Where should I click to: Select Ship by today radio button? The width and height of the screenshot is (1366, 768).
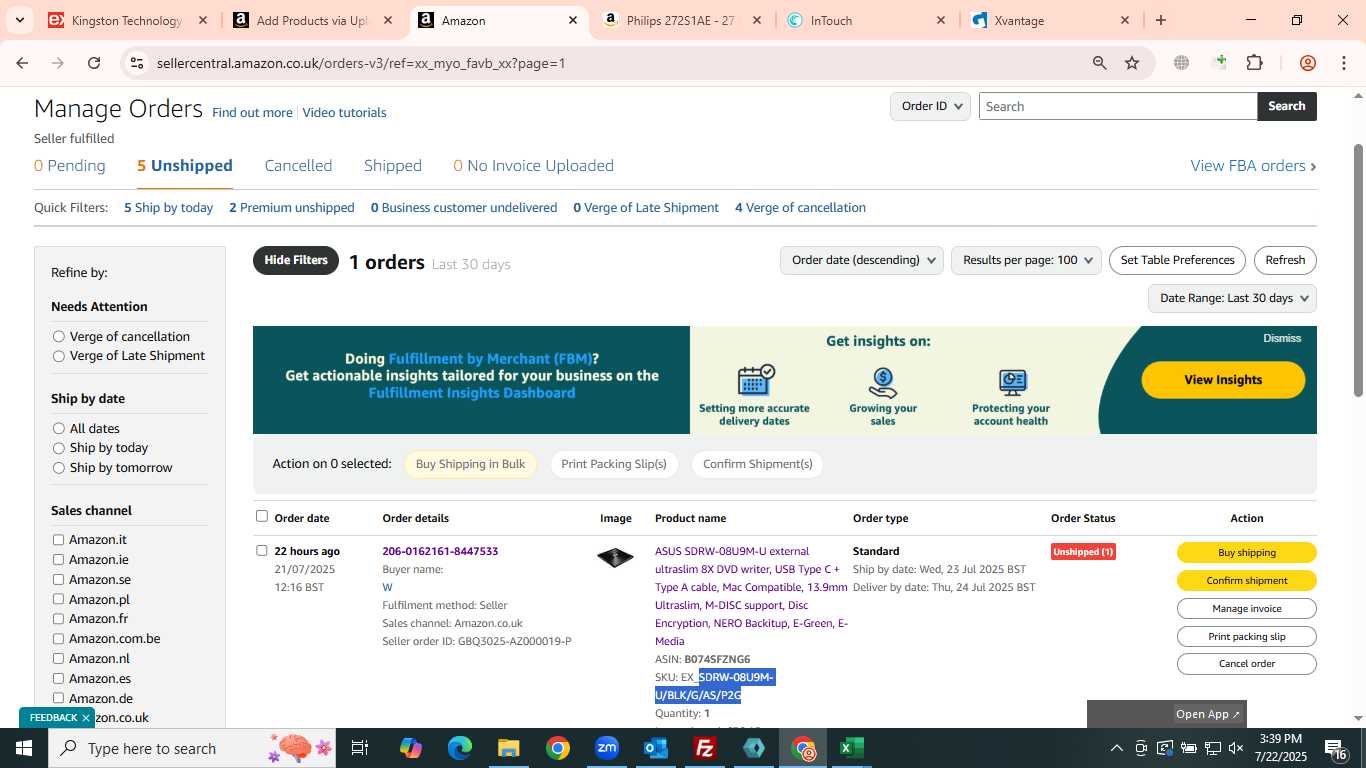pos(59,448)
